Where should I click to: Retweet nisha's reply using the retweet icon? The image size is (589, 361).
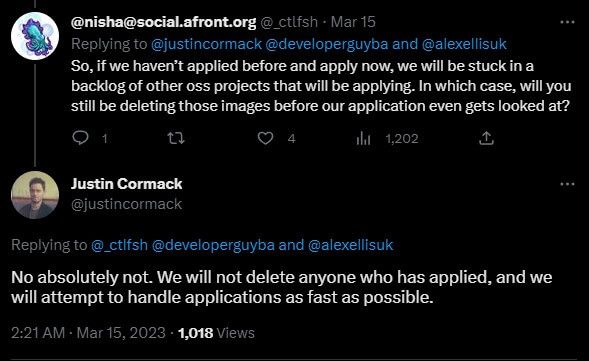(x=176, y=138)
